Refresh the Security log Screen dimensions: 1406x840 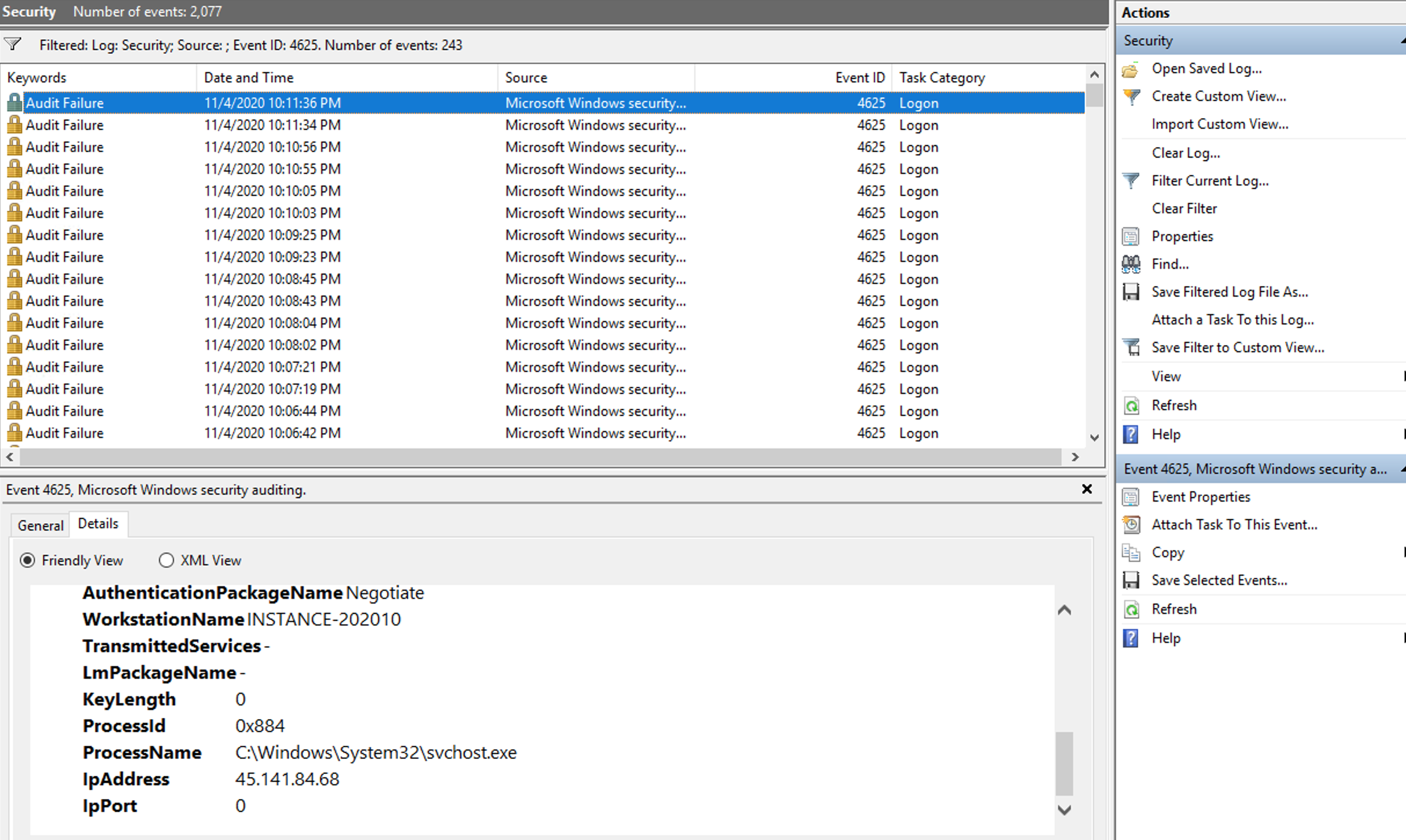coord(1174,405)
